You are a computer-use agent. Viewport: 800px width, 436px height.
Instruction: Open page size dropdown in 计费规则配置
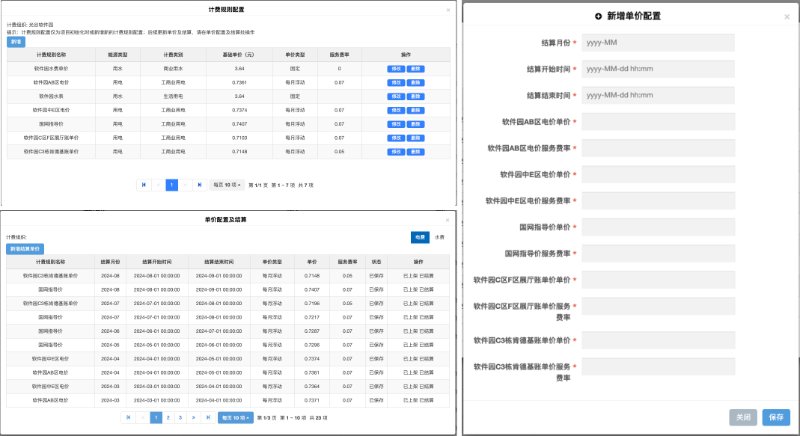tap(227, 185)
